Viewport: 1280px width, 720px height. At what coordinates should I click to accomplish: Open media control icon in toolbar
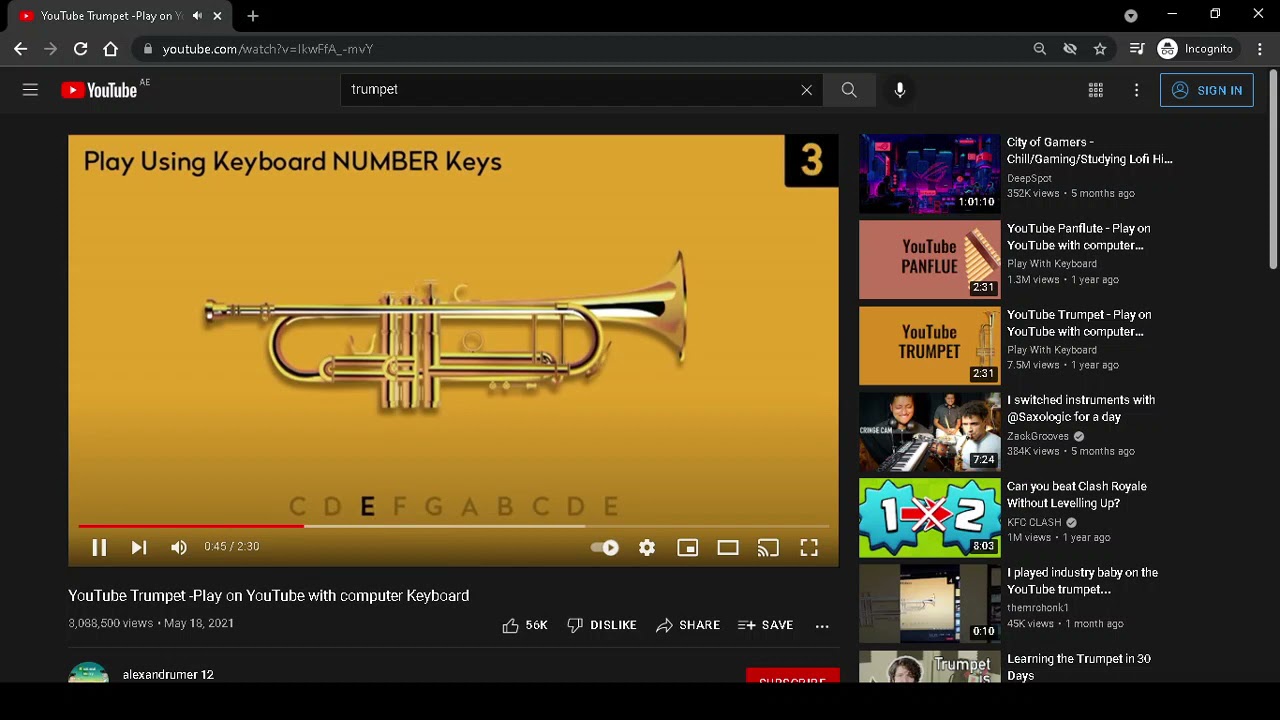(1137, 49)
